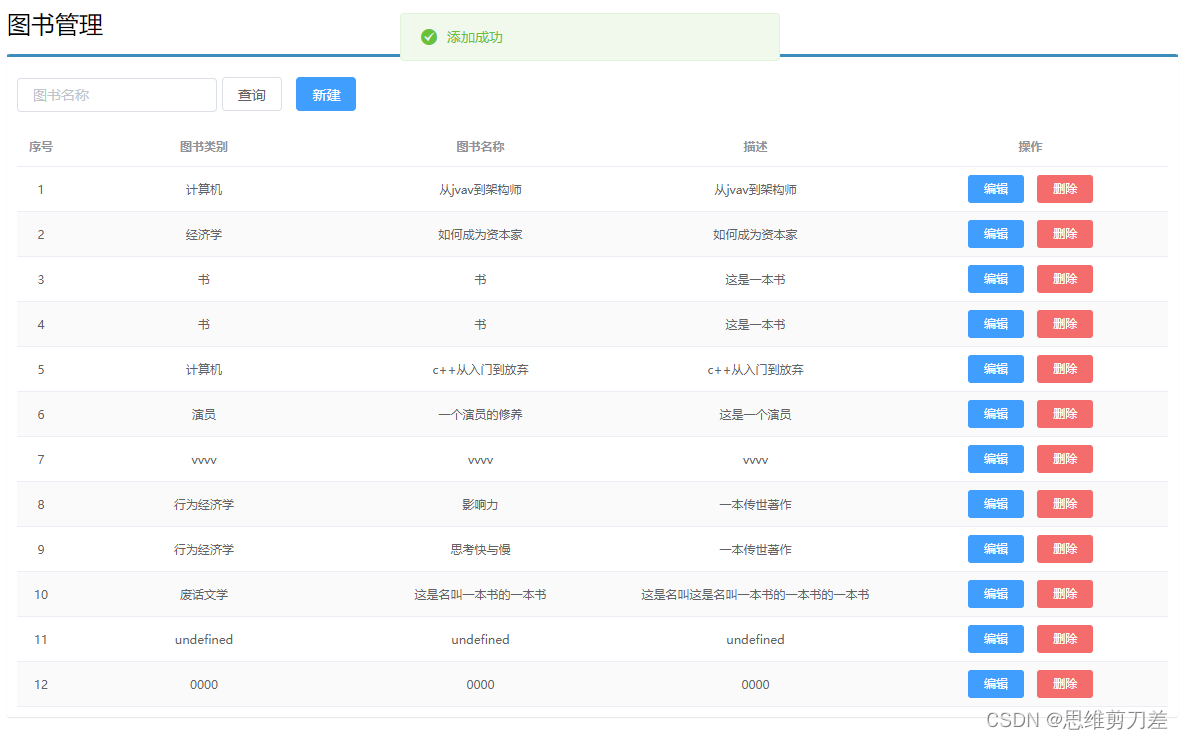Edit the entry 一个演员的修养

(995, 413)
